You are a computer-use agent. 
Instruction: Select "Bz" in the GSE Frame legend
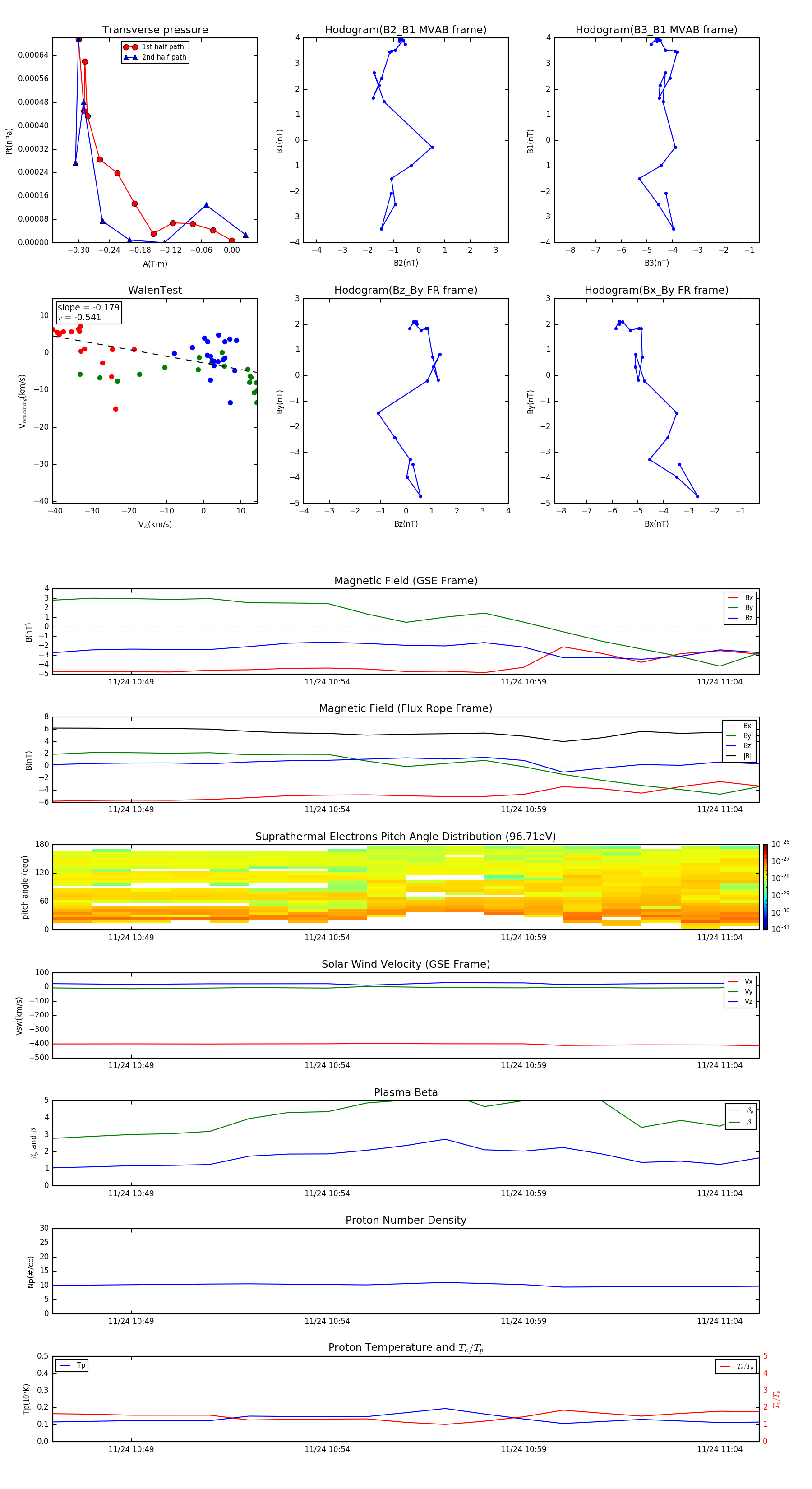coord(740,618)
